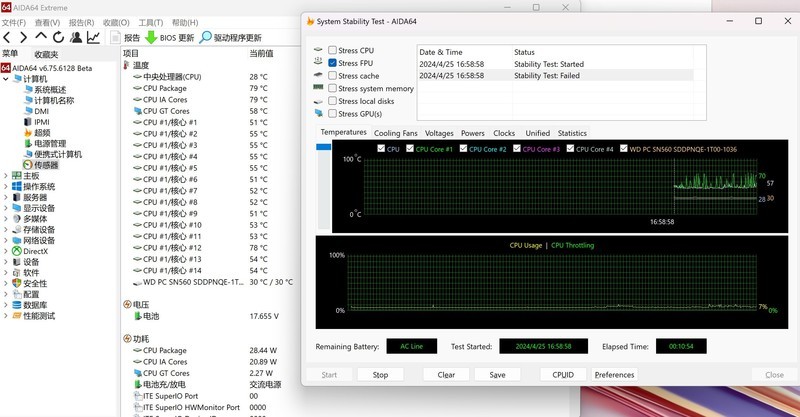Enable Stress local disks checkbox
Screen dimensions: 800x417
[332, 101]
